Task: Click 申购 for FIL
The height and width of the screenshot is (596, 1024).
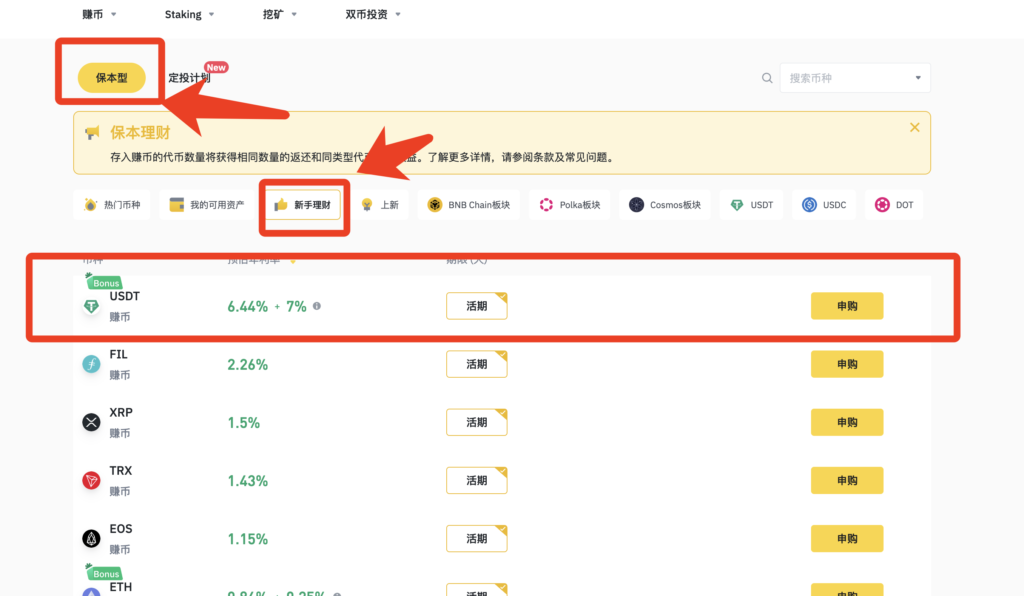Action: 847,364
